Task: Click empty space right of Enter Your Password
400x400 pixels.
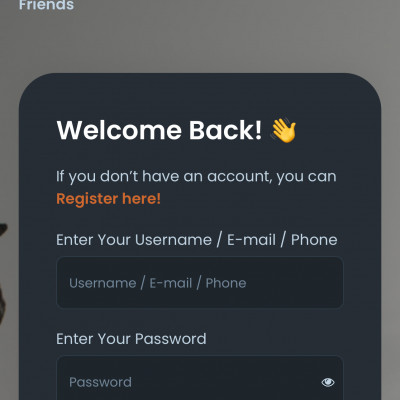Action: (x=275, y=339)
